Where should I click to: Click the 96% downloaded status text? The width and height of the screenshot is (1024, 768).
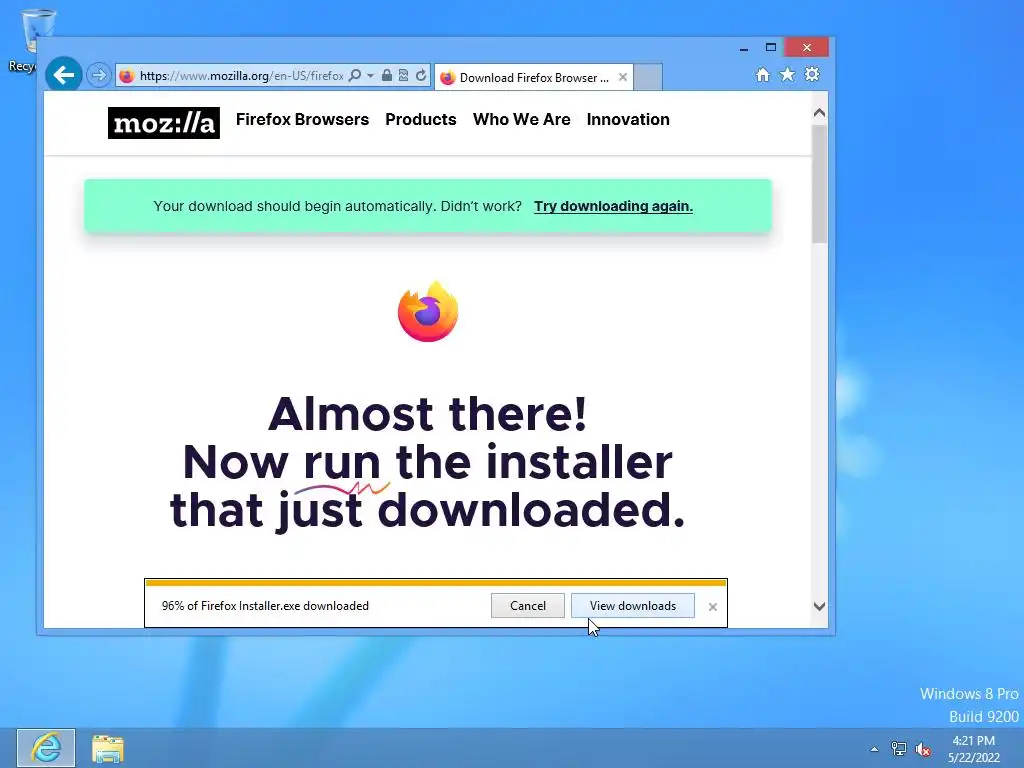pos(265,605)
